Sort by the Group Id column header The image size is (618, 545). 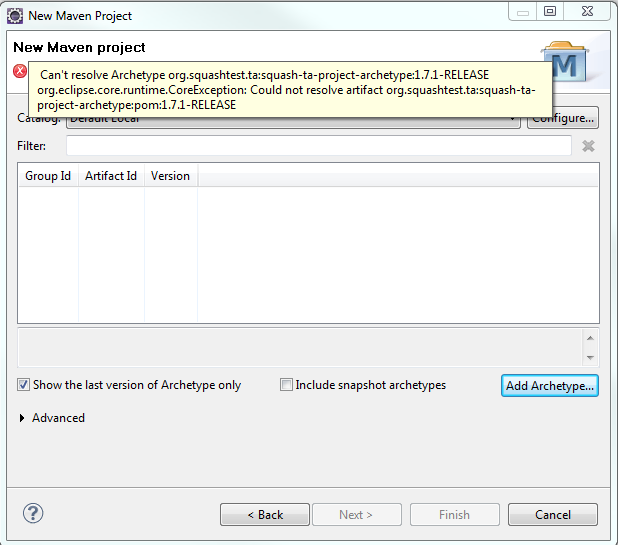coord(48,176)
